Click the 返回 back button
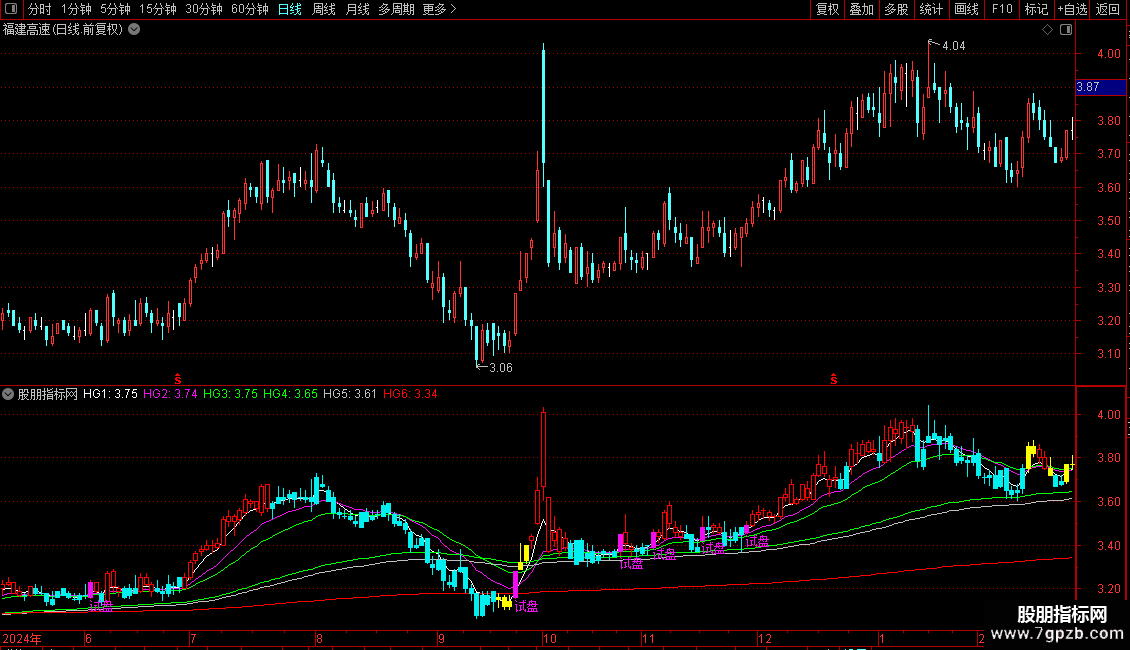Image resolution: width=1130 pixels, height=650 pixels. click(x=1108, y=9)
